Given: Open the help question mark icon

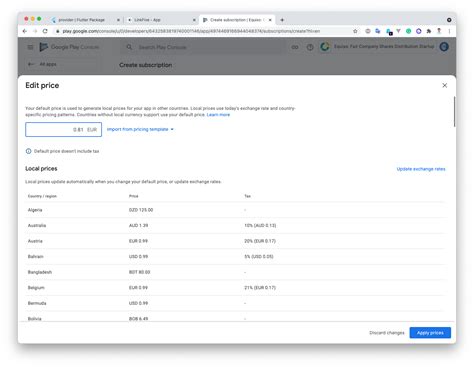Looking at the screenshot, I should click(310, 47).
